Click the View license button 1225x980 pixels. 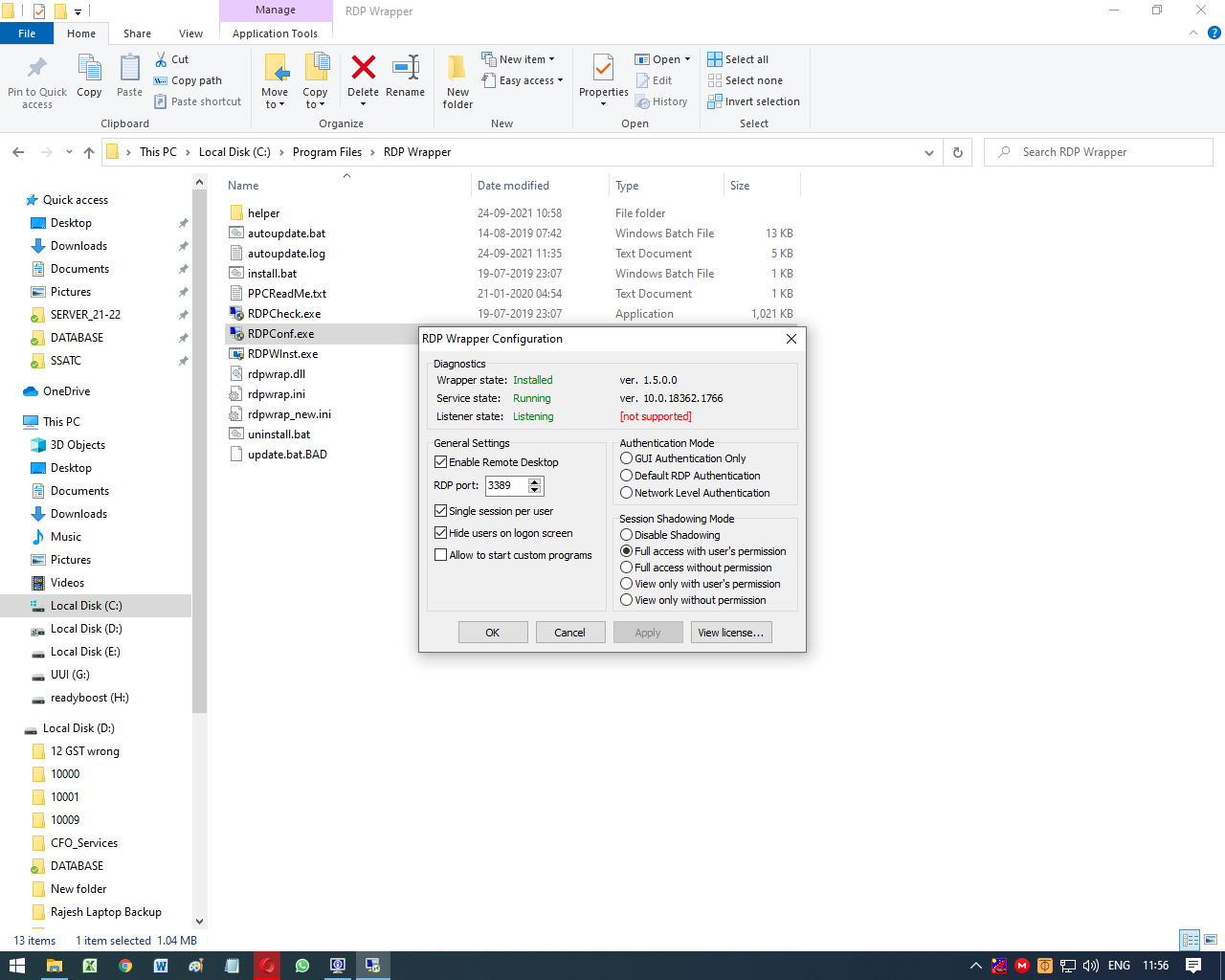731,633
